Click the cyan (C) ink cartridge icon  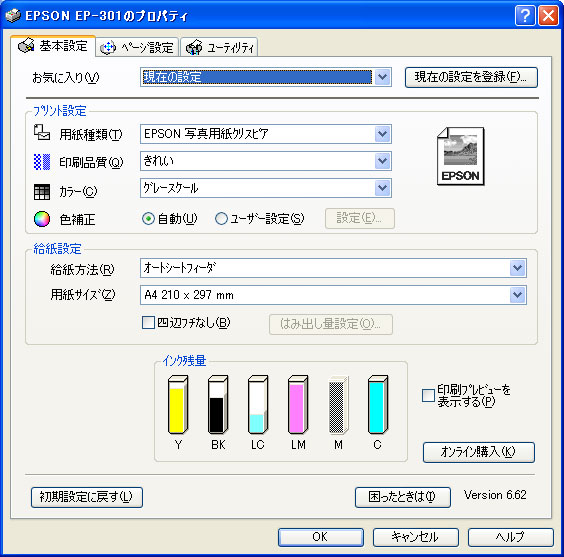(378, 405)
